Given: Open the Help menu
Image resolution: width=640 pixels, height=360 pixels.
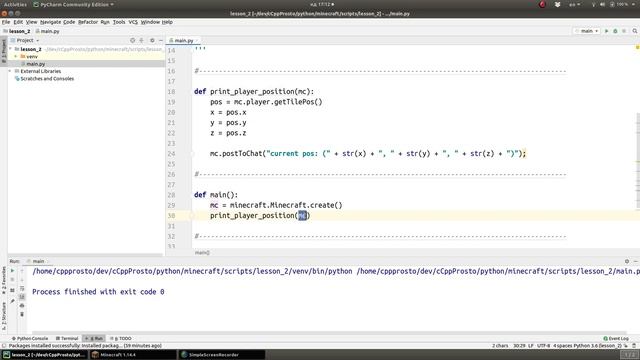Looking at the screenshot, I should pyautogui.click(x=167, y=22).
